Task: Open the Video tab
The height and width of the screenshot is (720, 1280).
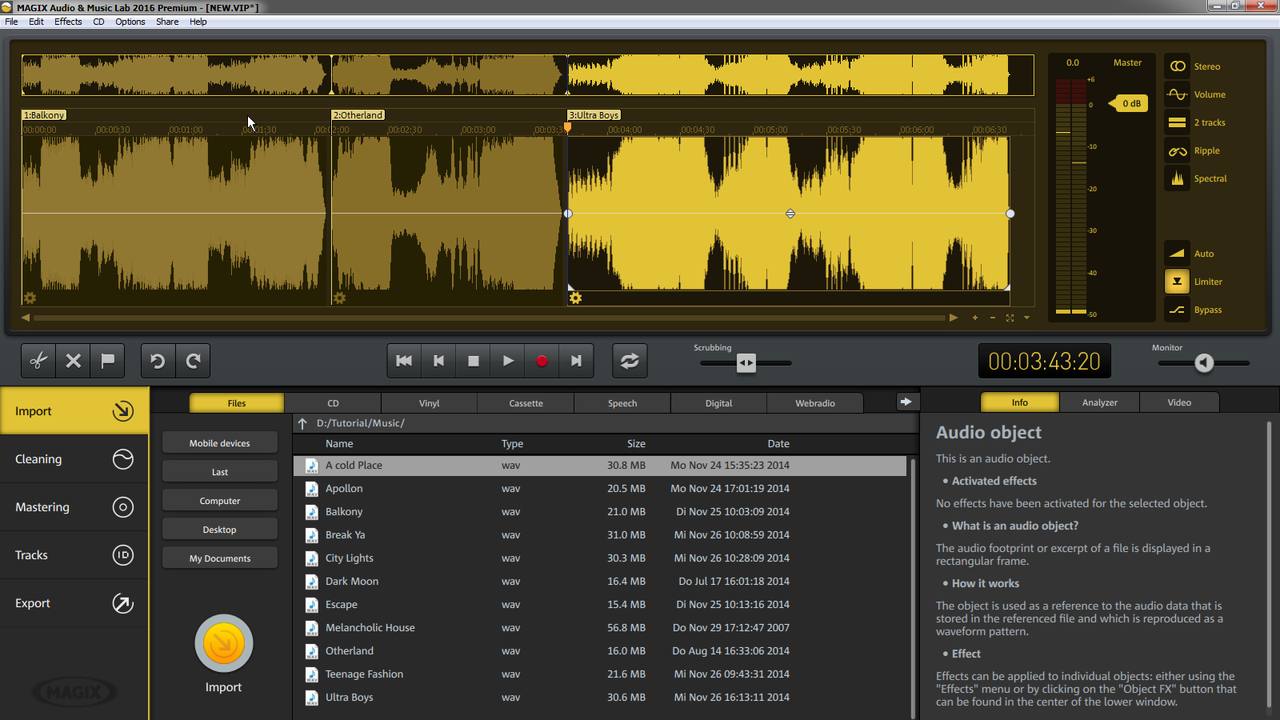Action: click(x=1179, y=402)
